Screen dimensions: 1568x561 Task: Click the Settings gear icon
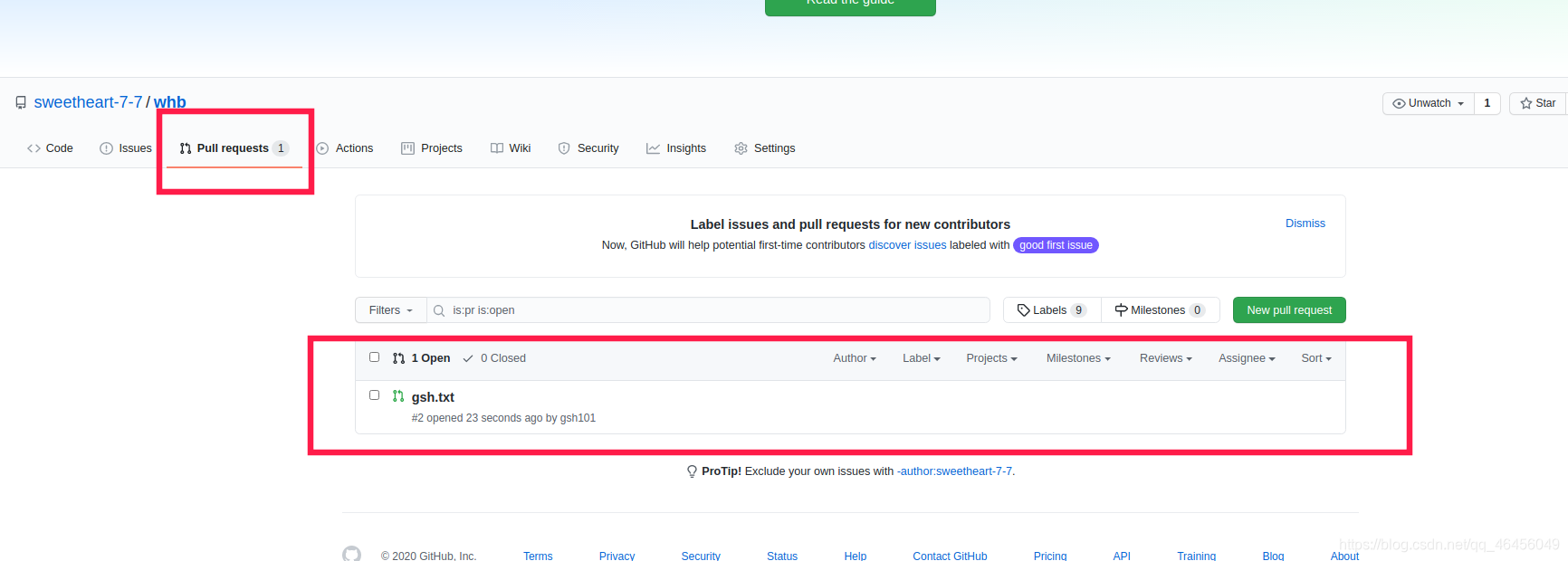point(741,148)
